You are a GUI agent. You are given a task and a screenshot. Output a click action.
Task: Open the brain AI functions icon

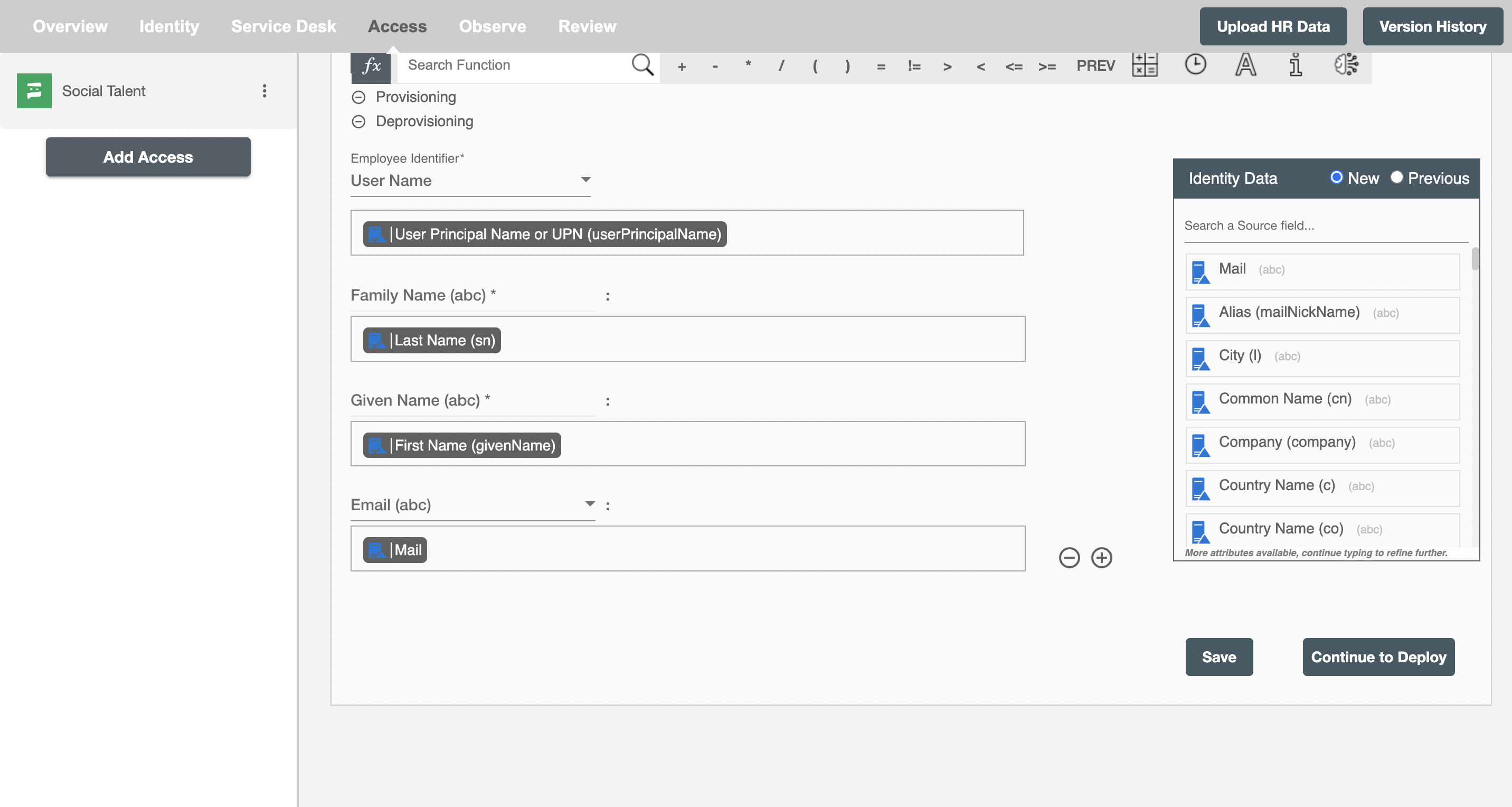(1346, 64)
